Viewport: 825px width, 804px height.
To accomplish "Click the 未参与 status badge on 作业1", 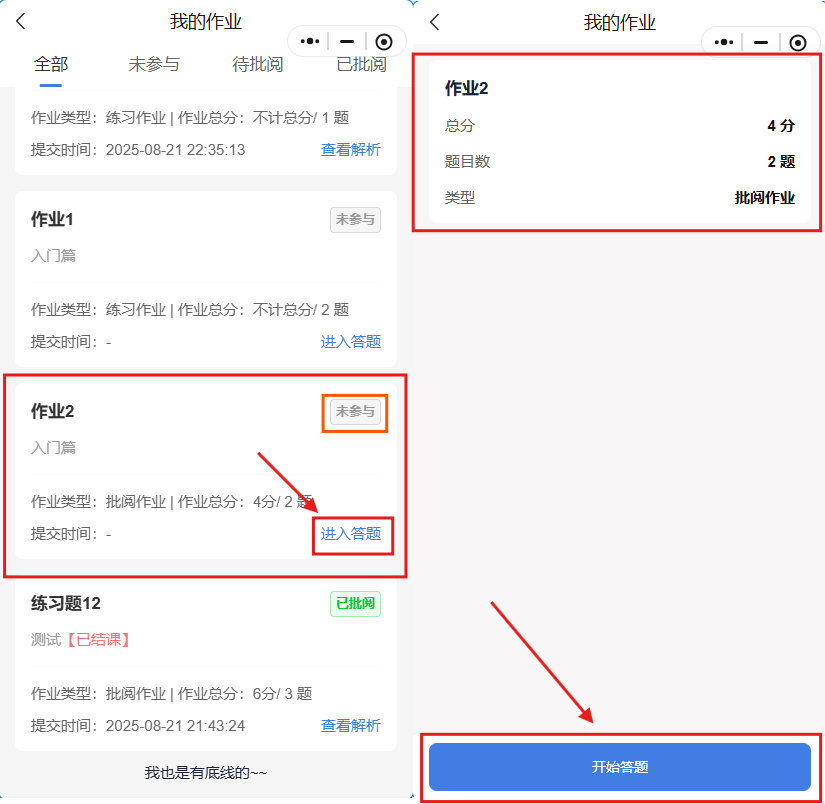I will [355, 220].
